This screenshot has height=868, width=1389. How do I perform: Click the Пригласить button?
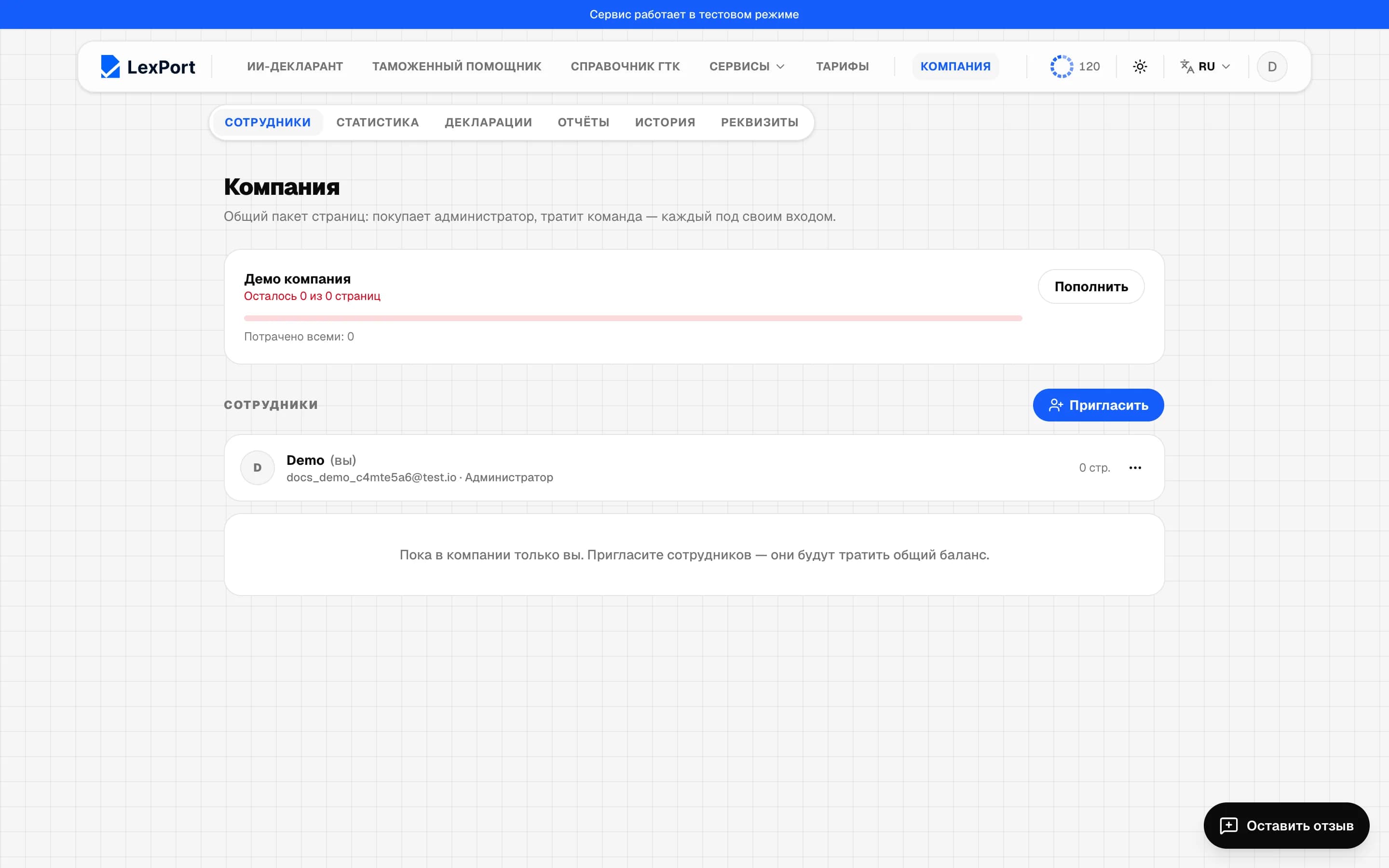[1098, 405]
